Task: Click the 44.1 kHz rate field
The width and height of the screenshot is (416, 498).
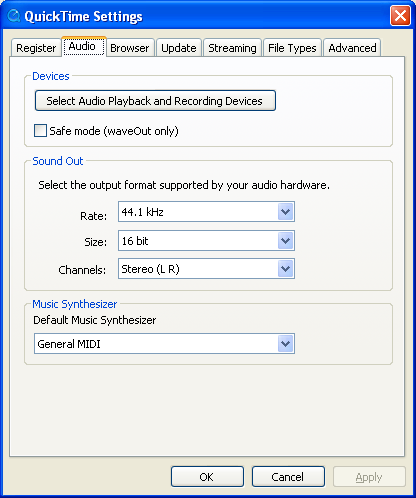Action: pyautogui.click(x=206, y=212)
